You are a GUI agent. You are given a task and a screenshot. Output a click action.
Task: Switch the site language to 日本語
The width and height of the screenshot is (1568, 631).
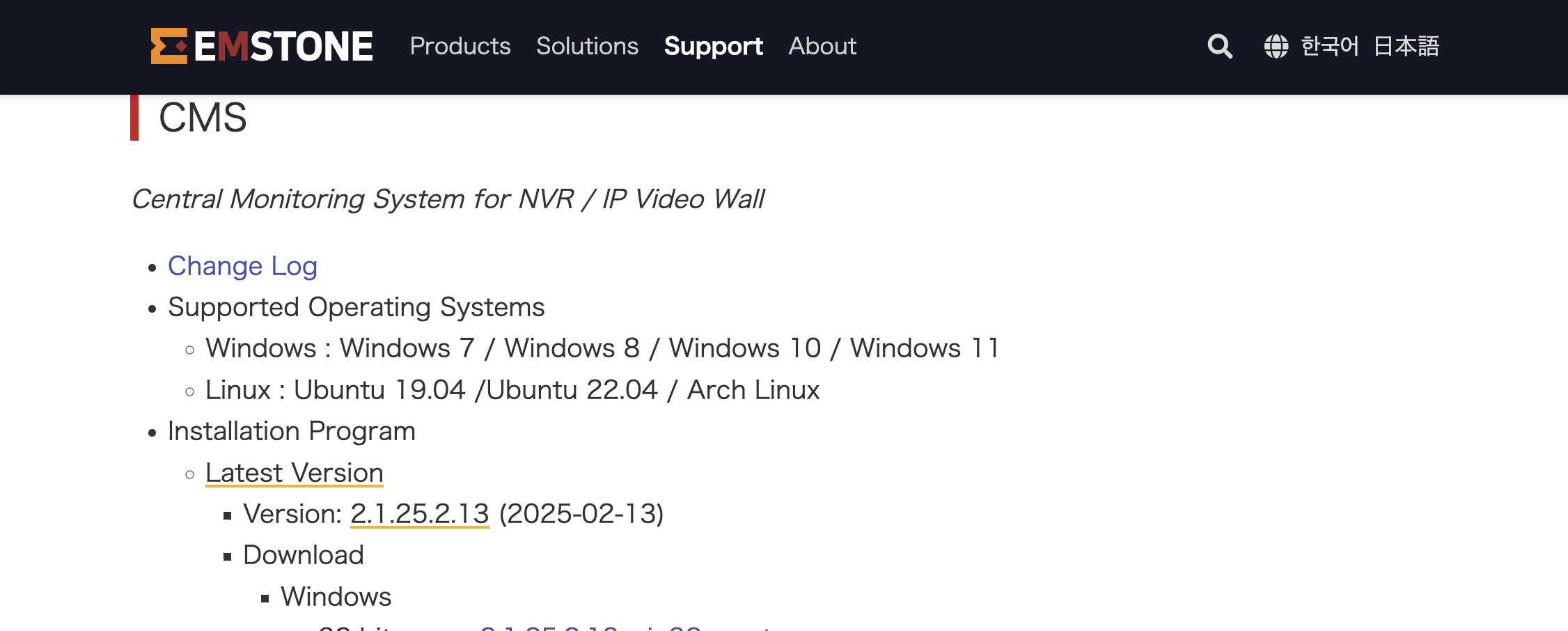click(x=1406, y=46)
